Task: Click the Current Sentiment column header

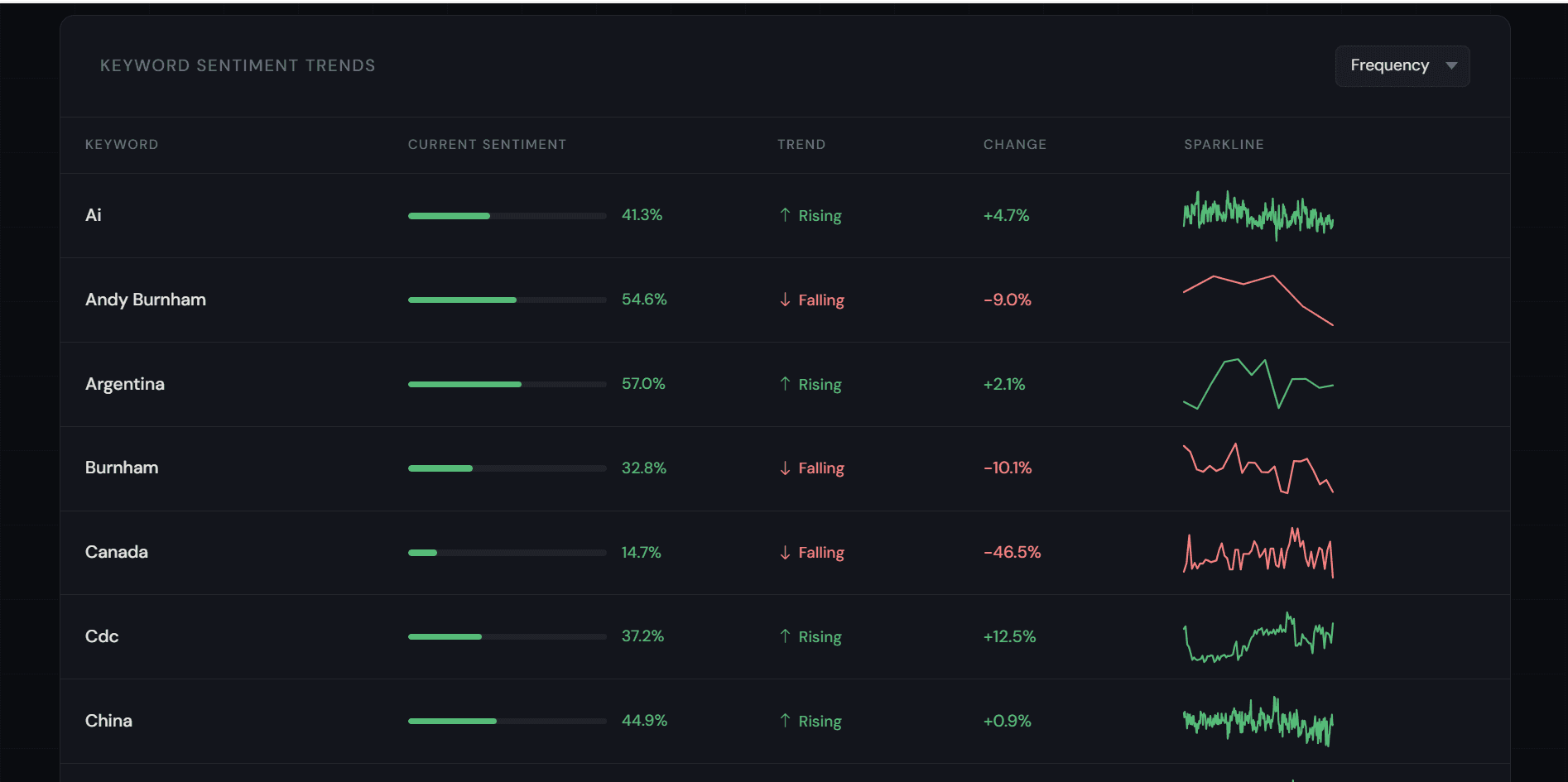Action: point(487,145)
